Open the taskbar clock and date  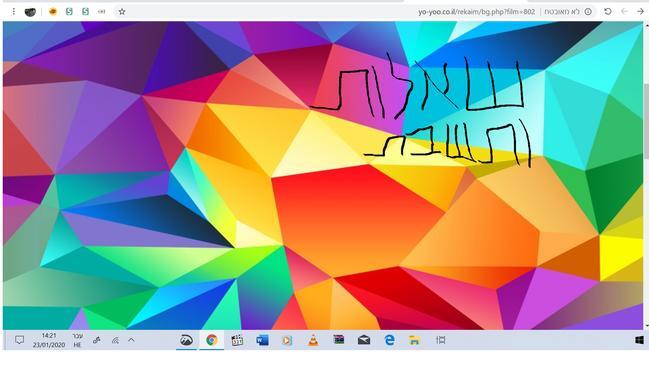(49, 340)
